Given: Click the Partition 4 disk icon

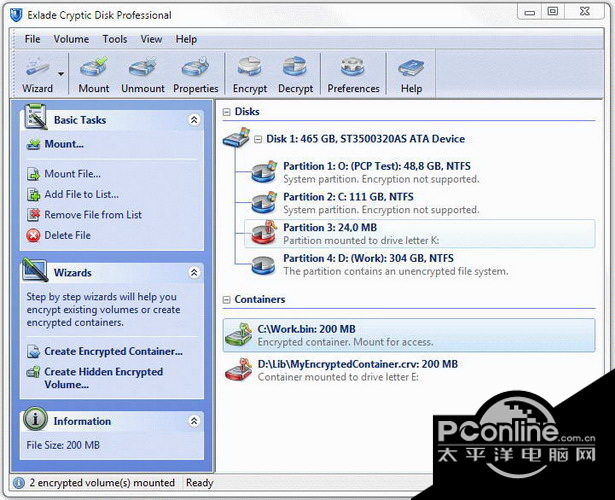Looking at the screenshot, I should 264,265.
